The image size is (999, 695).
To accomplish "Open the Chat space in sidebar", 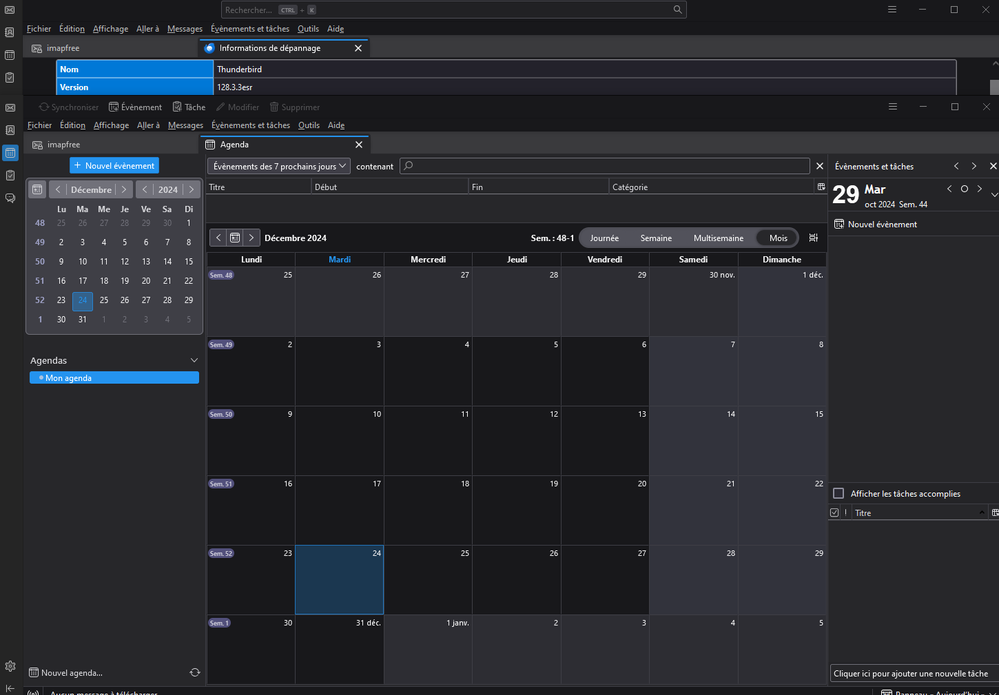I will coord(10,198).
